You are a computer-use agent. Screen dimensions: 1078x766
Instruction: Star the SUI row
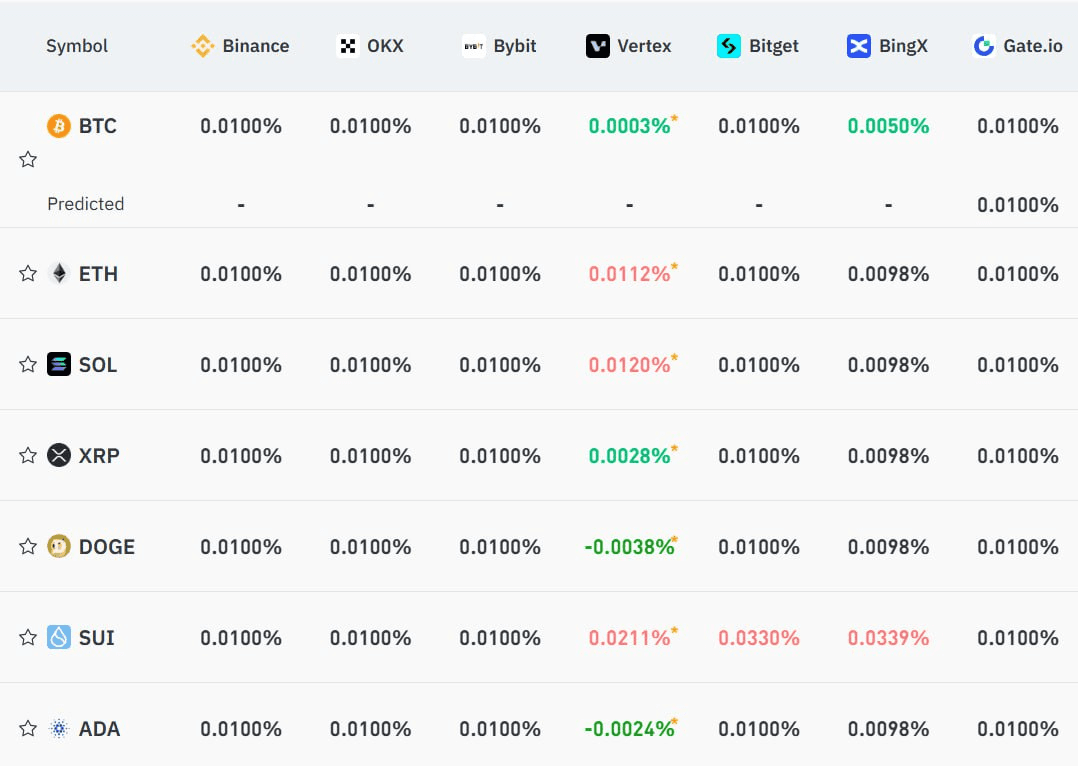pos(28,637)
